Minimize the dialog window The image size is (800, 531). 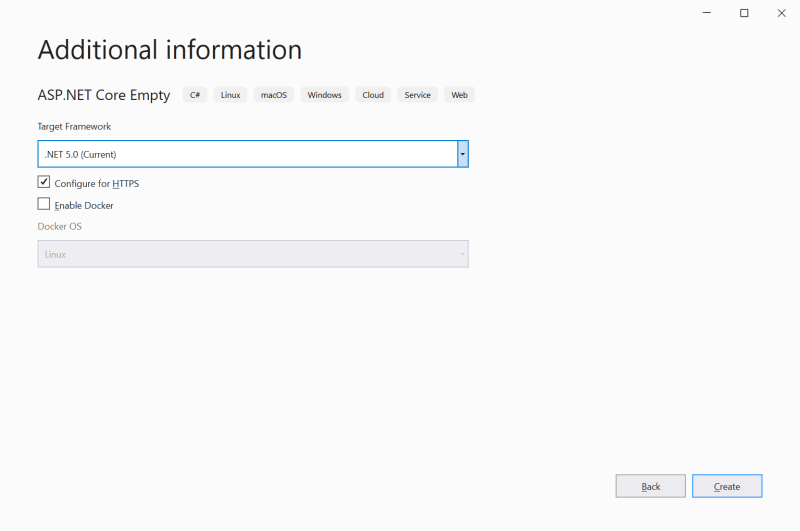tap(707, 13)
